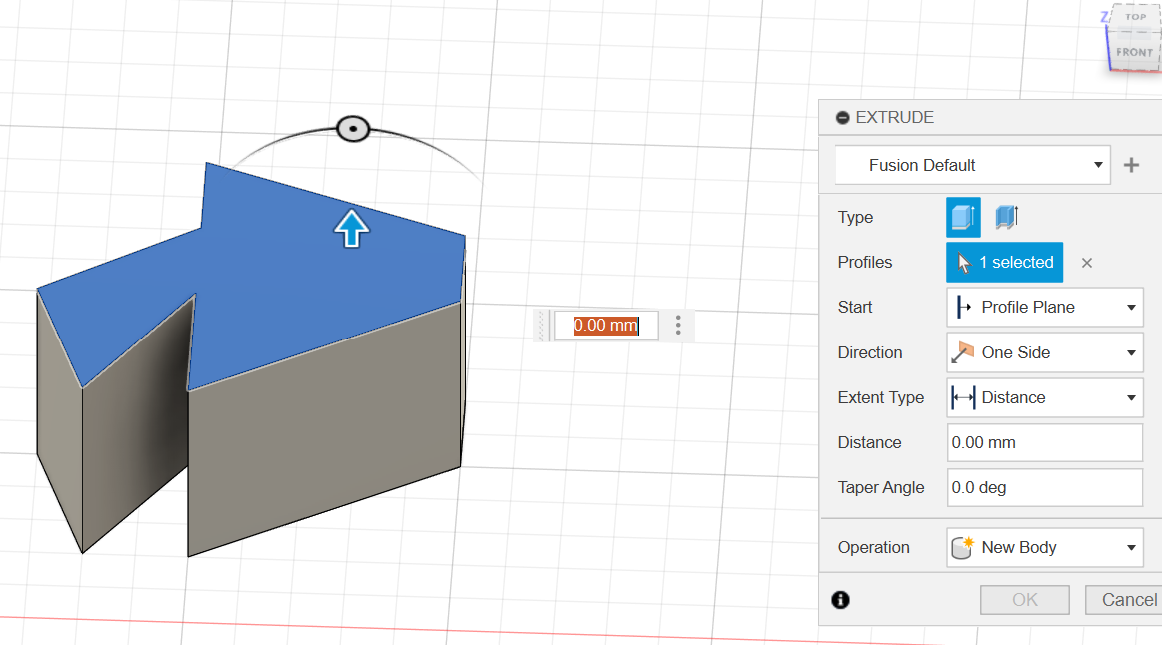The image size is (1162, 645).
Task: Select the solid Extrude type icon
Action: (x=963, y=217)
